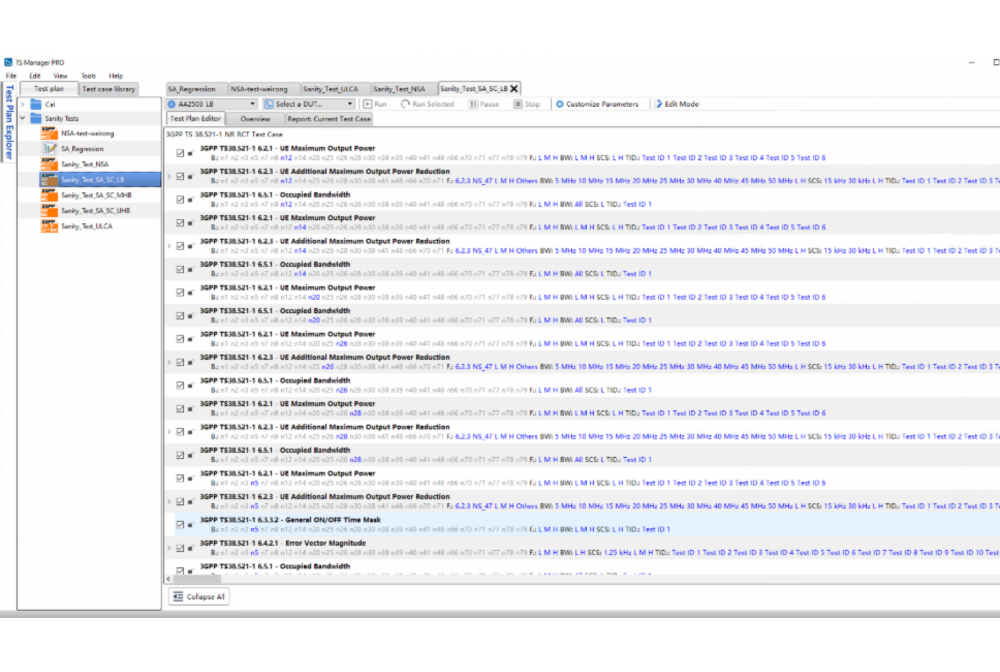Click the Run toolbar icon
Image resolution: width=1000 pixels, height=672 pixels.
point(368,104)
